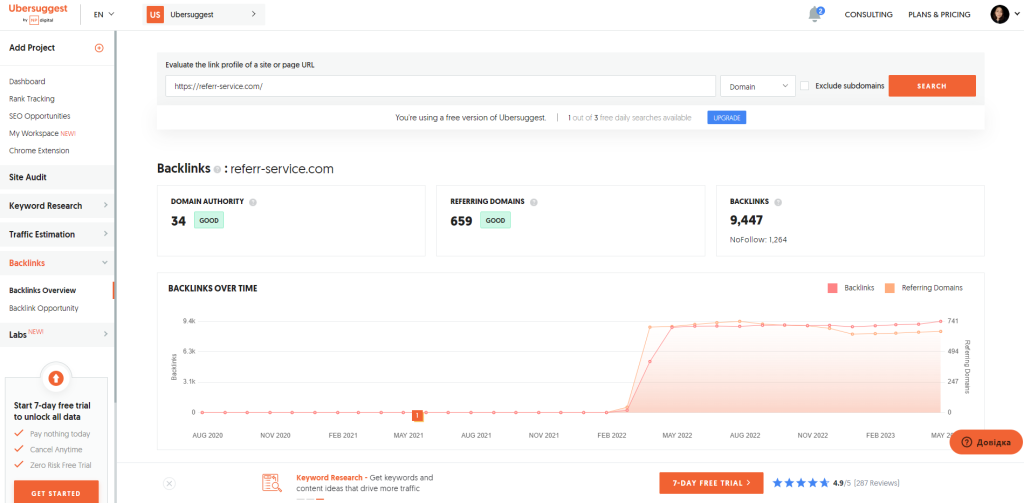Open the Domain scope dropdown
This screenshot has width=1024, height=503.
pos(757,86)
